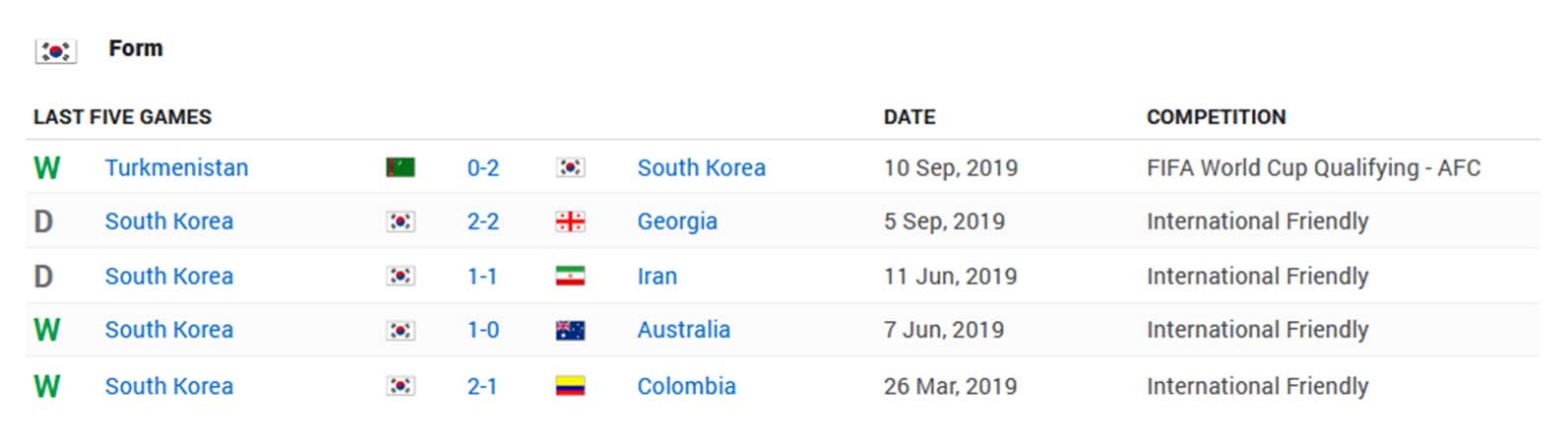
Task: Click South Korea flag in Turkmenistan row
Action: pyautogui.click(x=570, y=167)
